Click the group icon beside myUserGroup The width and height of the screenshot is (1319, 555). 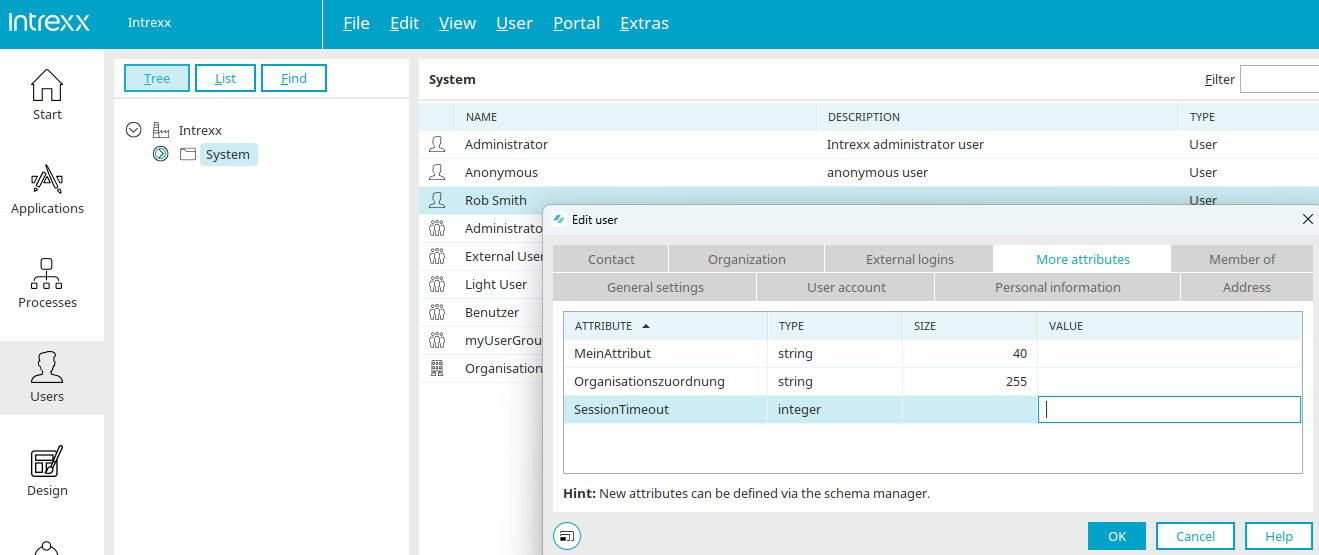(x=437, y=340)
